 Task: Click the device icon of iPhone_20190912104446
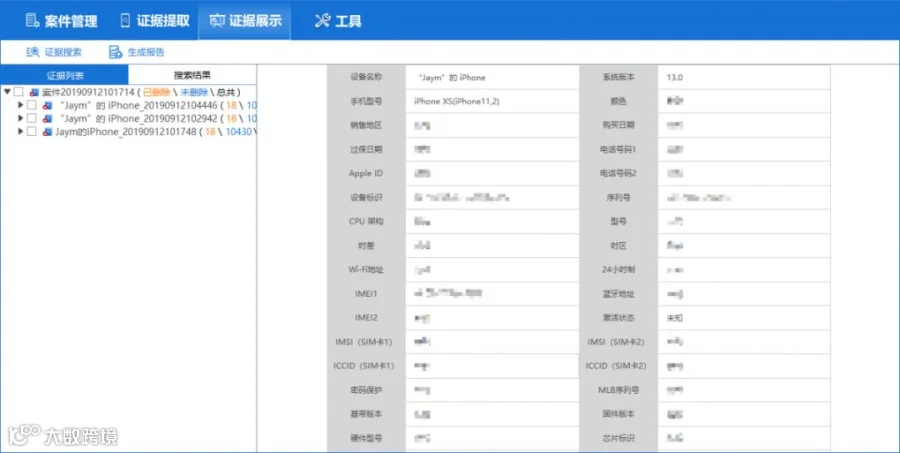coord(48,105)
